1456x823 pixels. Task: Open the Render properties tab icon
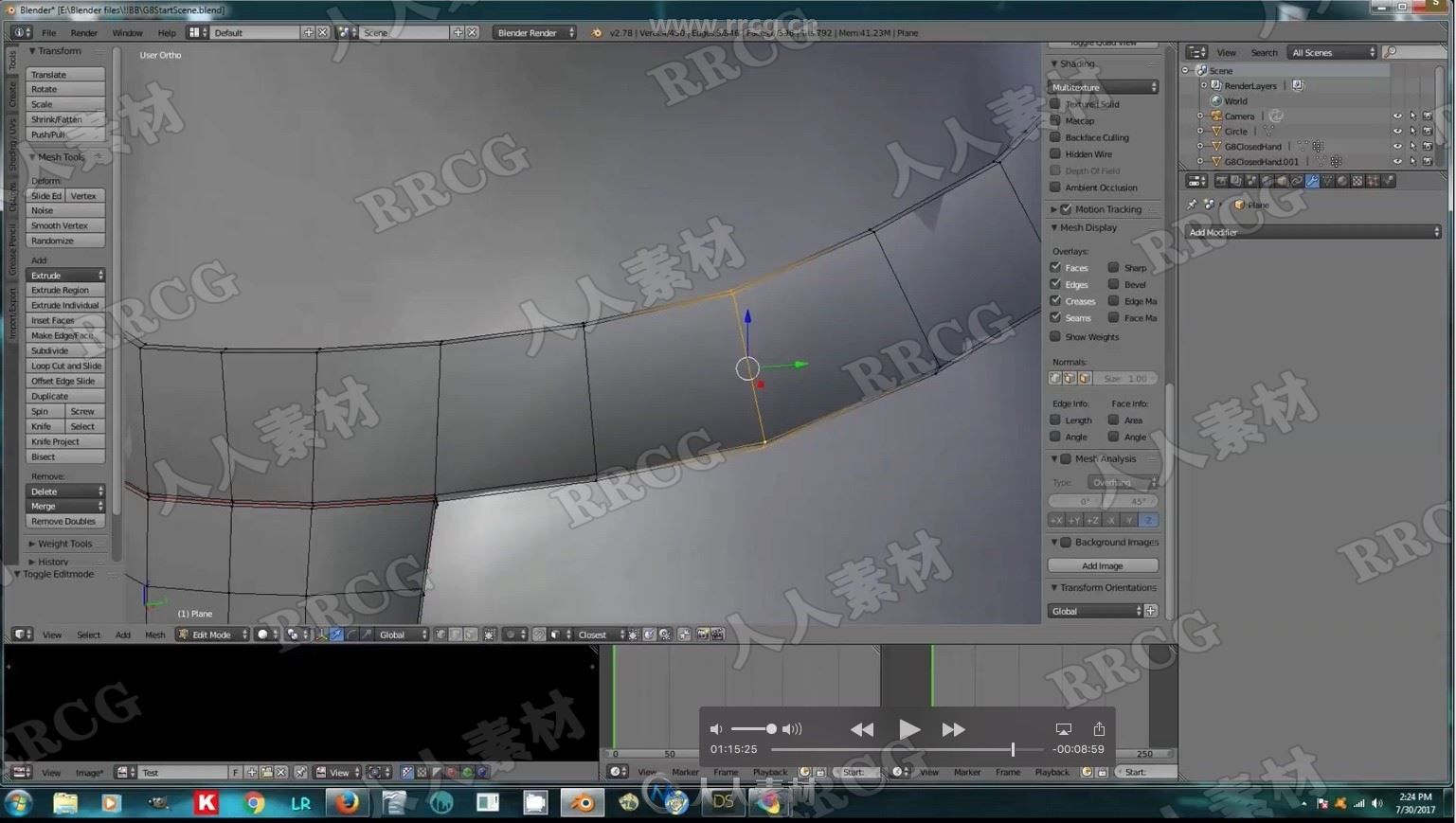pyautogui.click(x=1221, y=181)
